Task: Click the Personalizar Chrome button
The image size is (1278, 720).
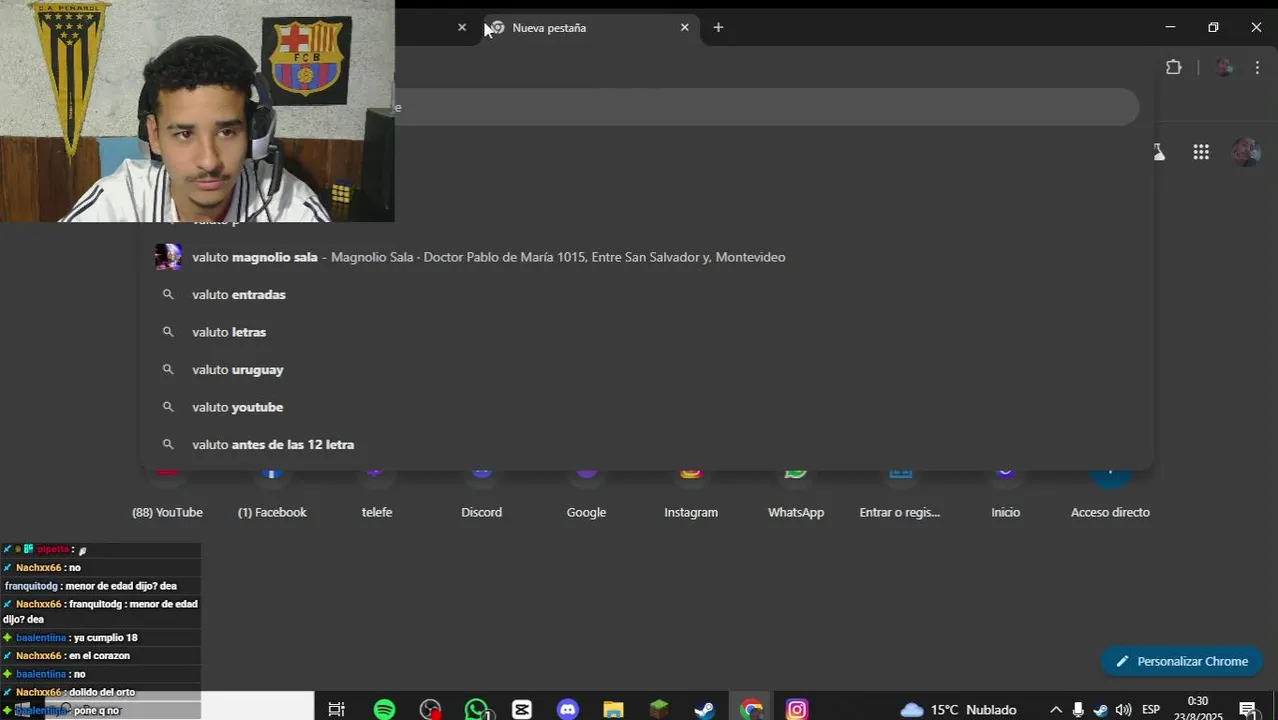Action: coord(1182,661)
